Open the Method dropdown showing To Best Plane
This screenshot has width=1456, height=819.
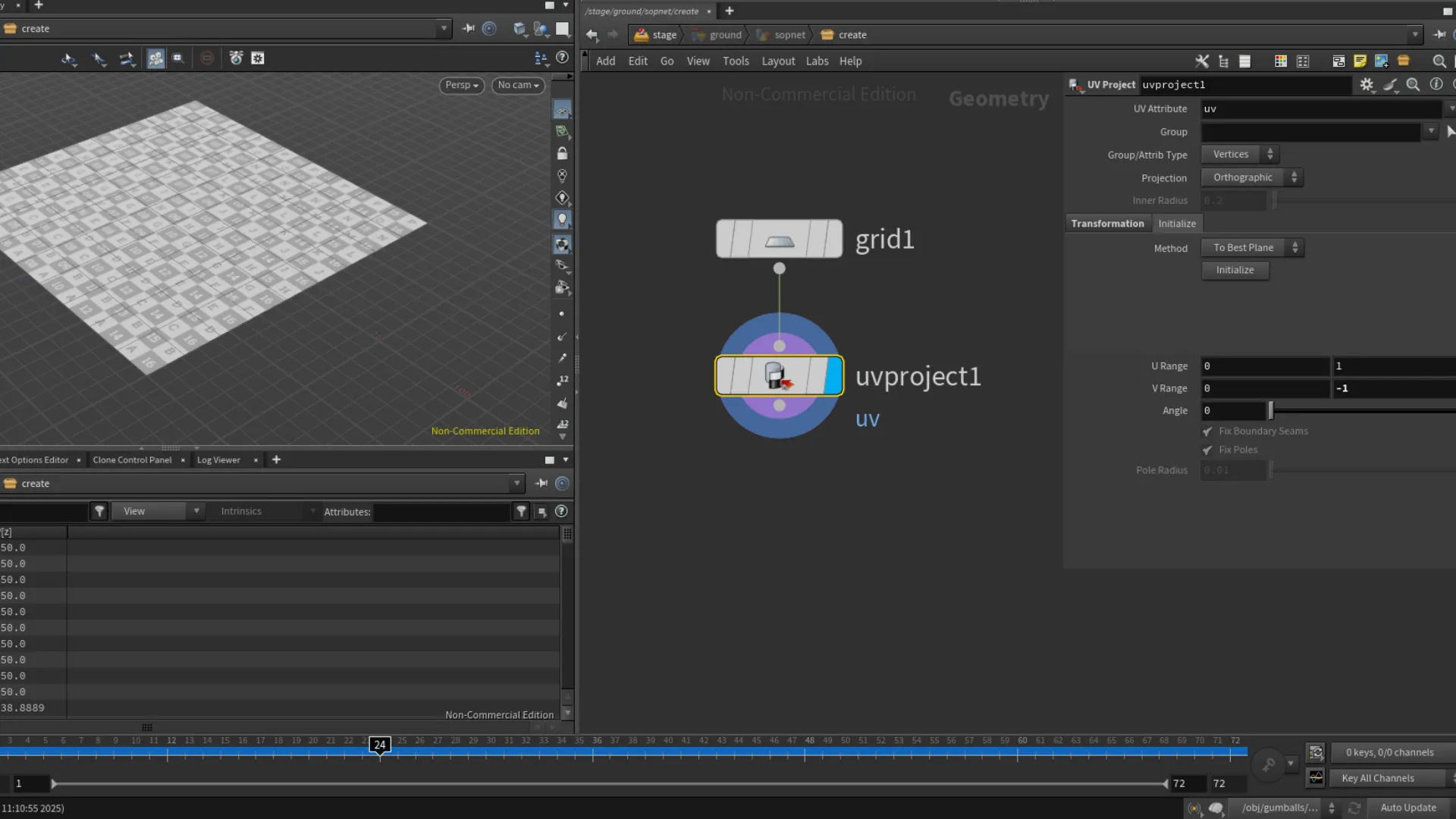click(1251, 248)
